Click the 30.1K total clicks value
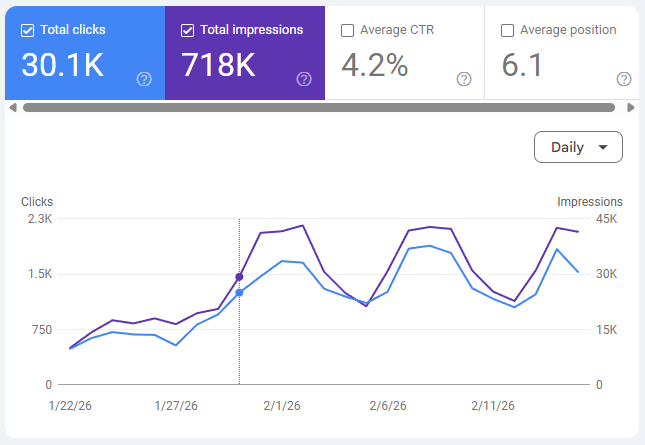The height and width of the screenshot is (445, 645). 63,65
